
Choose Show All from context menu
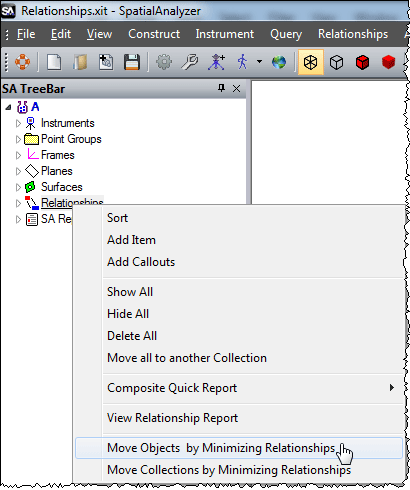click(238, 292)
